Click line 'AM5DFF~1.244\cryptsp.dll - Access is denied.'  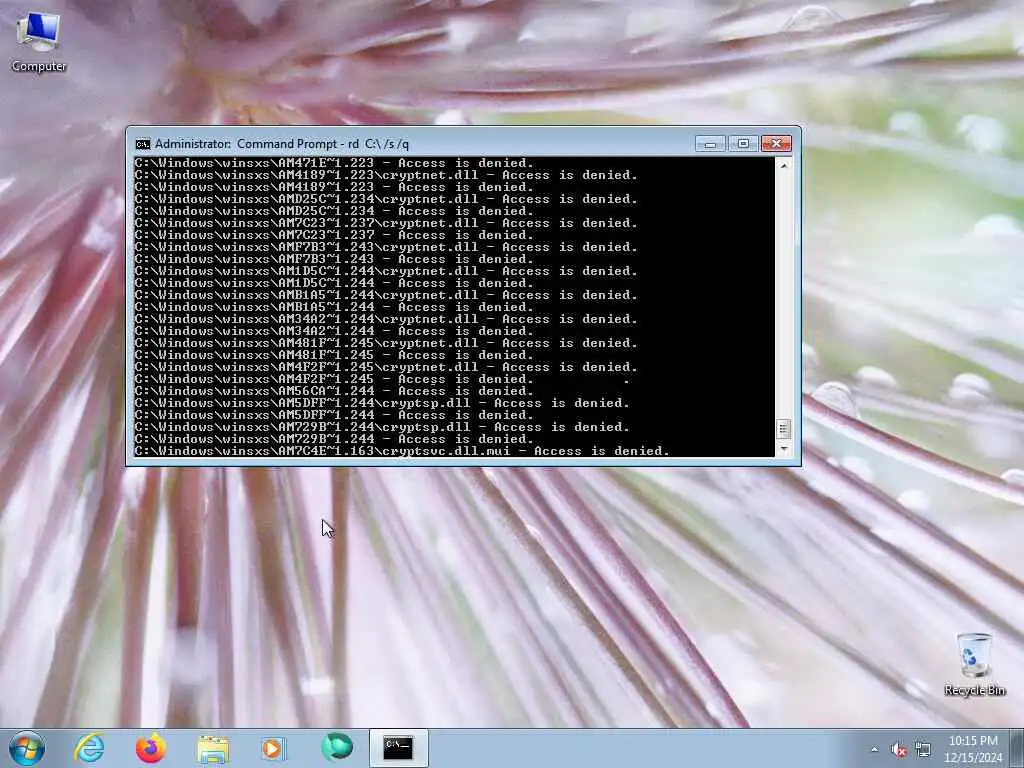click(x=382, y=403)
